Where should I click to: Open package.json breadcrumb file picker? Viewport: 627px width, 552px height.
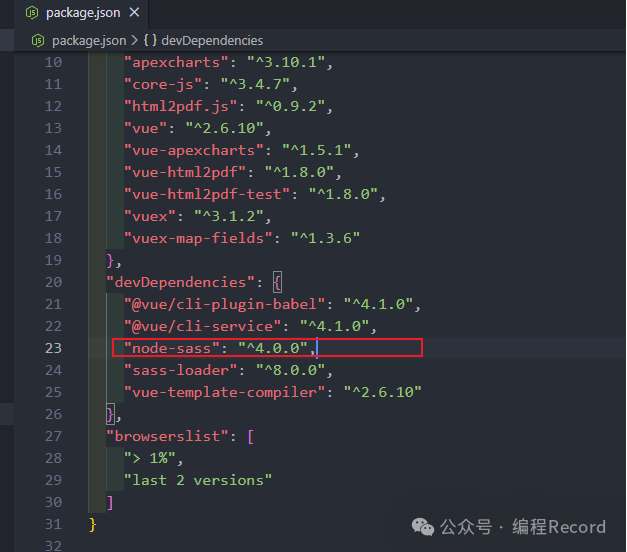(88, 40)
